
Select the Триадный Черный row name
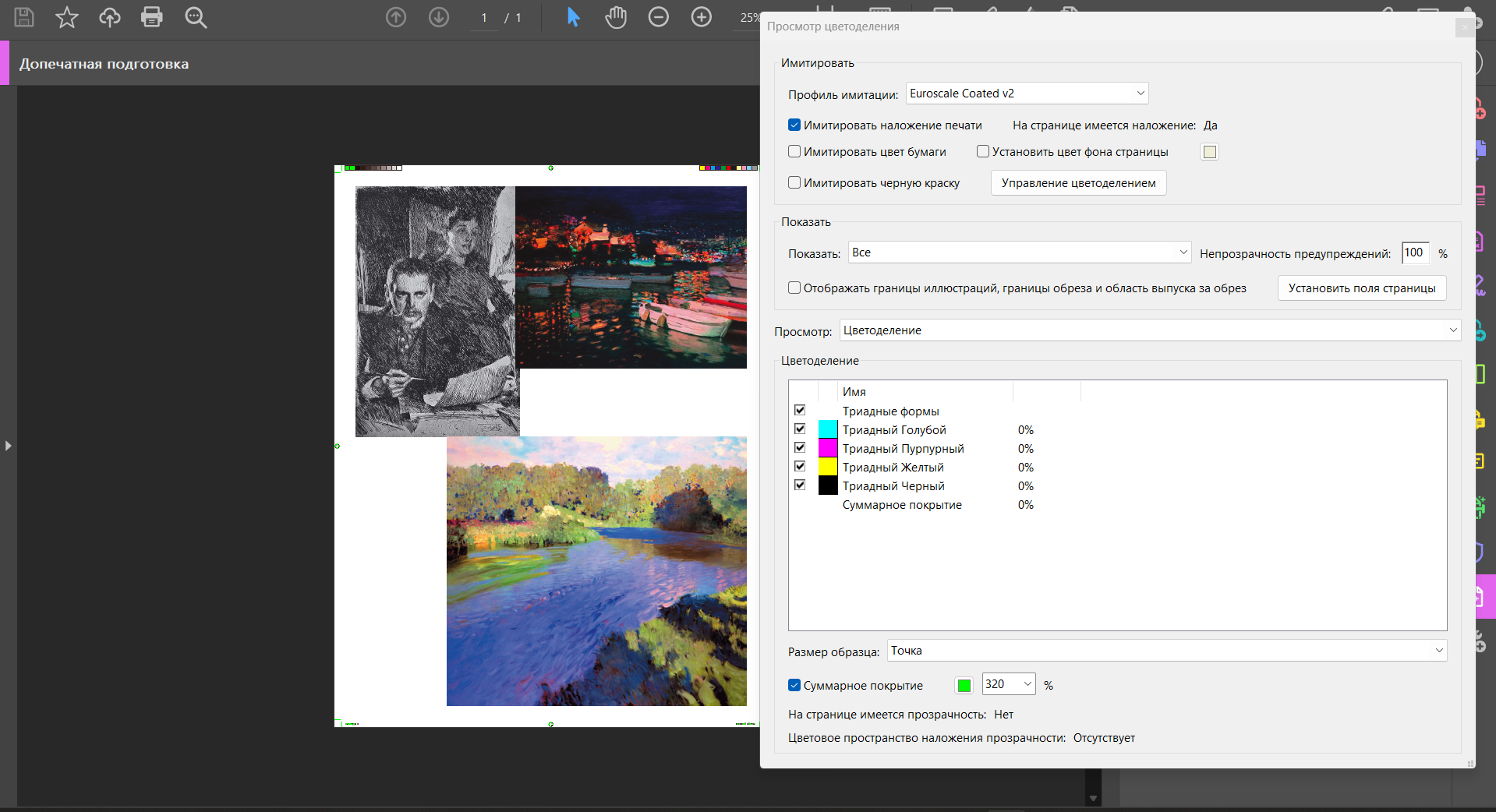(x=893, y=486)
